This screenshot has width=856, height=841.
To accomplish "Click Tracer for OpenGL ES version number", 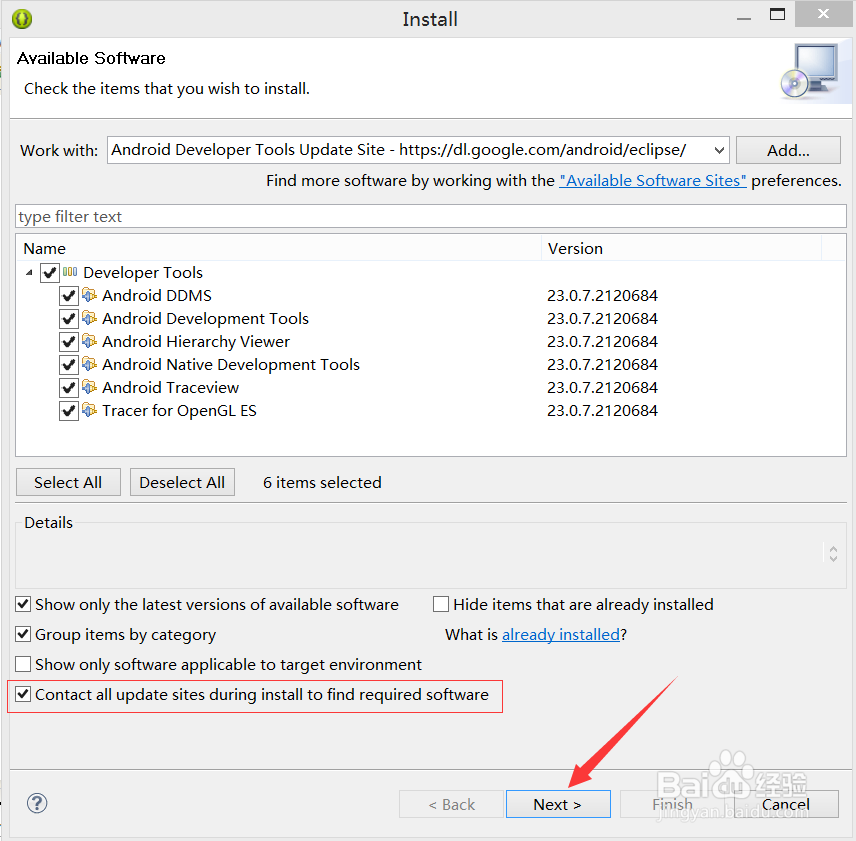I will pyautogui.click(x=602, y=410).
